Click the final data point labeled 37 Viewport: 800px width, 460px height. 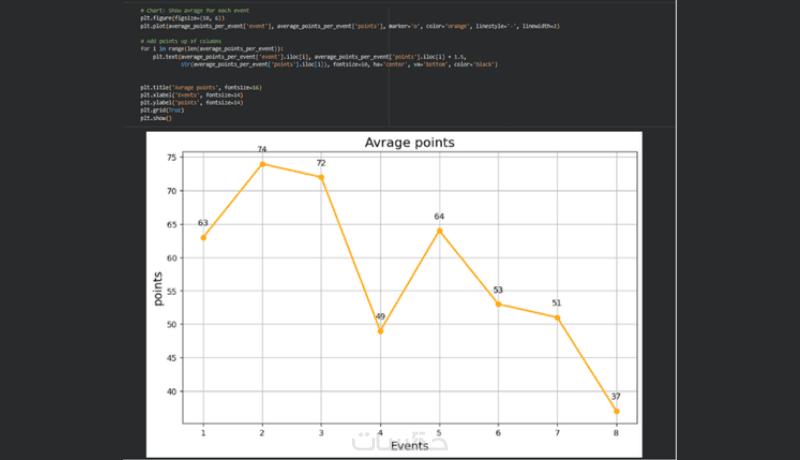point(616,411)
